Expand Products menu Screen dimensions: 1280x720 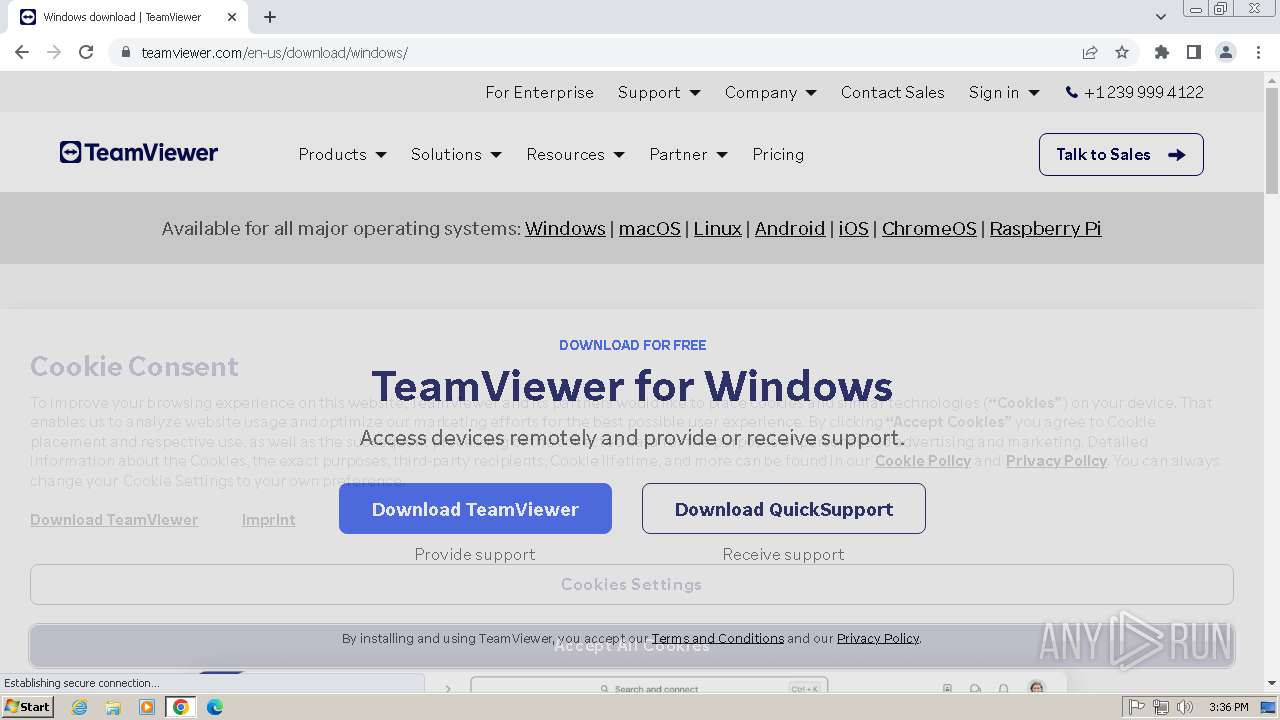point(342,154)
